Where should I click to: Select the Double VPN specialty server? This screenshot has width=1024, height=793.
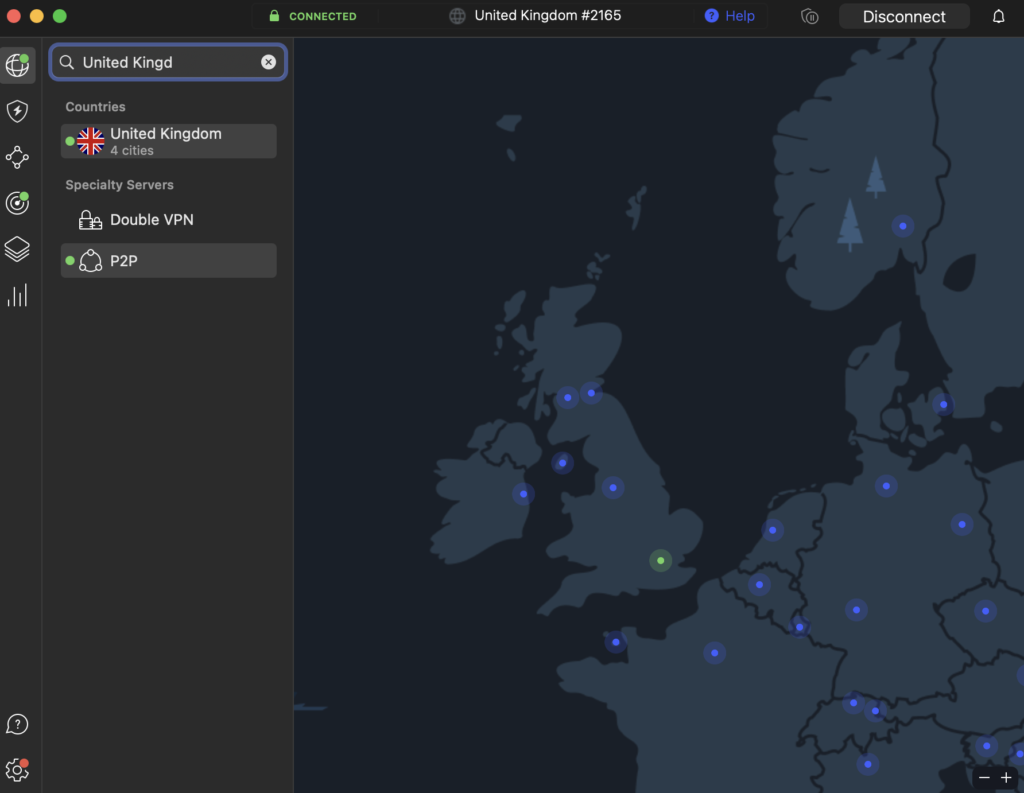pyautogui.click(x=168, y=219)
